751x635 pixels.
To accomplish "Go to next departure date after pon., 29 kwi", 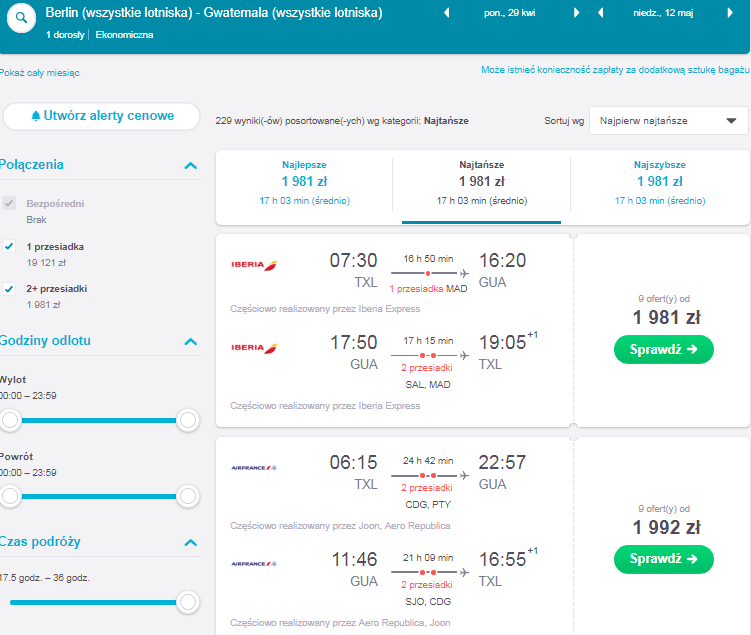I will [x=576, y=13].
